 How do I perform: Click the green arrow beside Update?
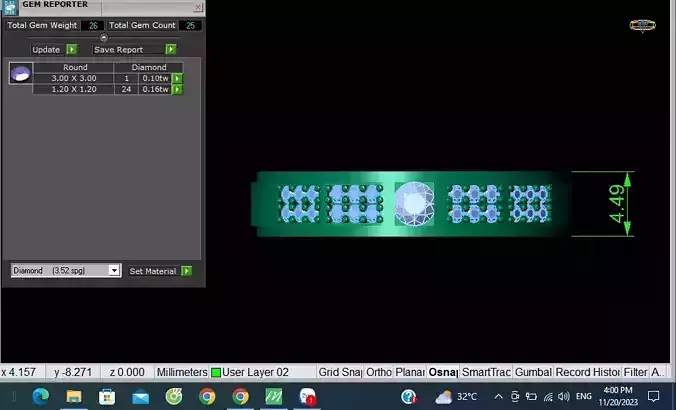(72, 50)
